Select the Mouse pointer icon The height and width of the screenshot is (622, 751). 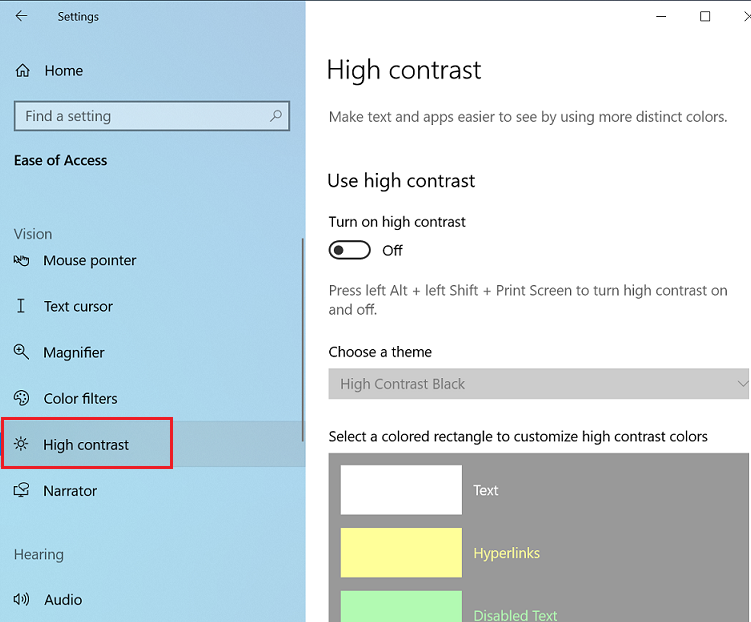click(22, 260)
